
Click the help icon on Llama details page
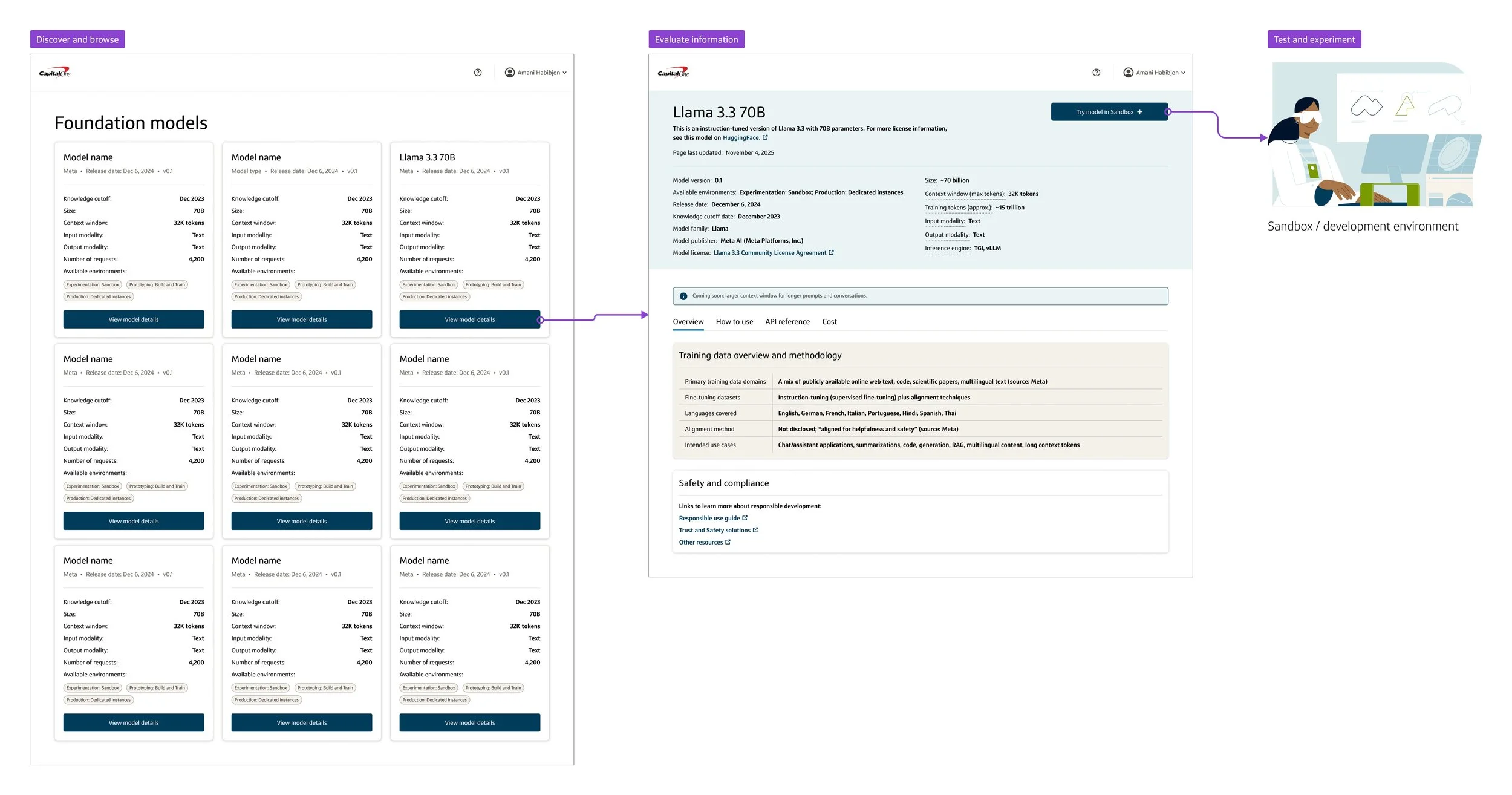pyautogui.click(x=1096, y=73)
